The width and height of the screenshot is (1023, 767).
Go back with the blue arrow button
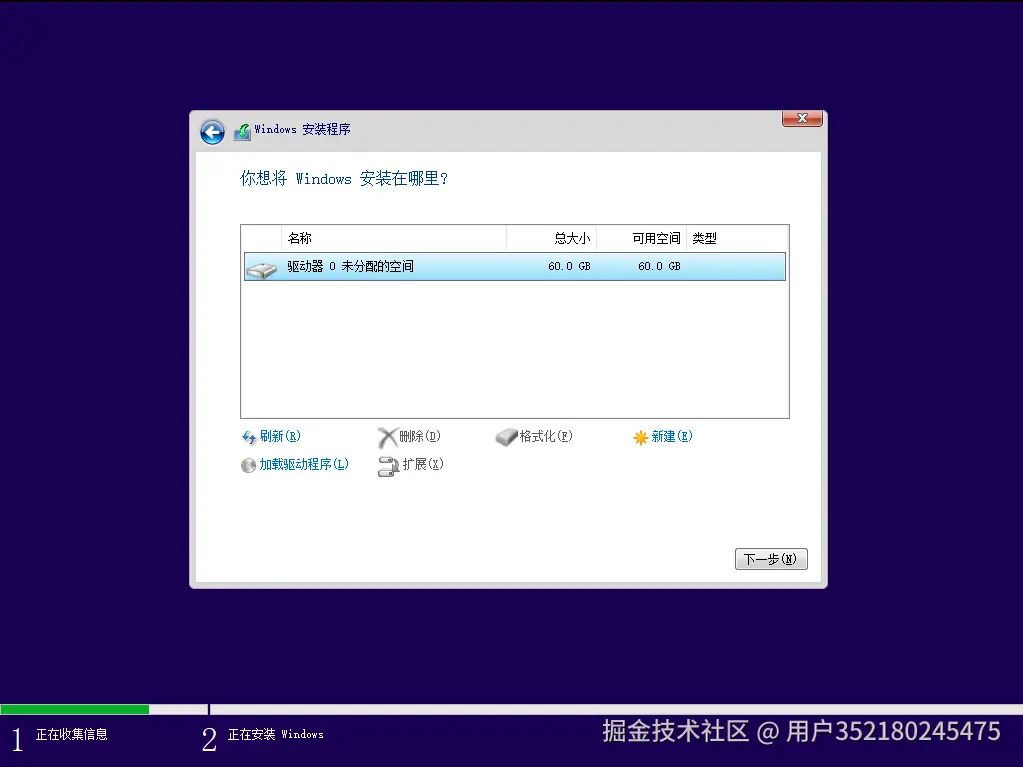point(212,132)
